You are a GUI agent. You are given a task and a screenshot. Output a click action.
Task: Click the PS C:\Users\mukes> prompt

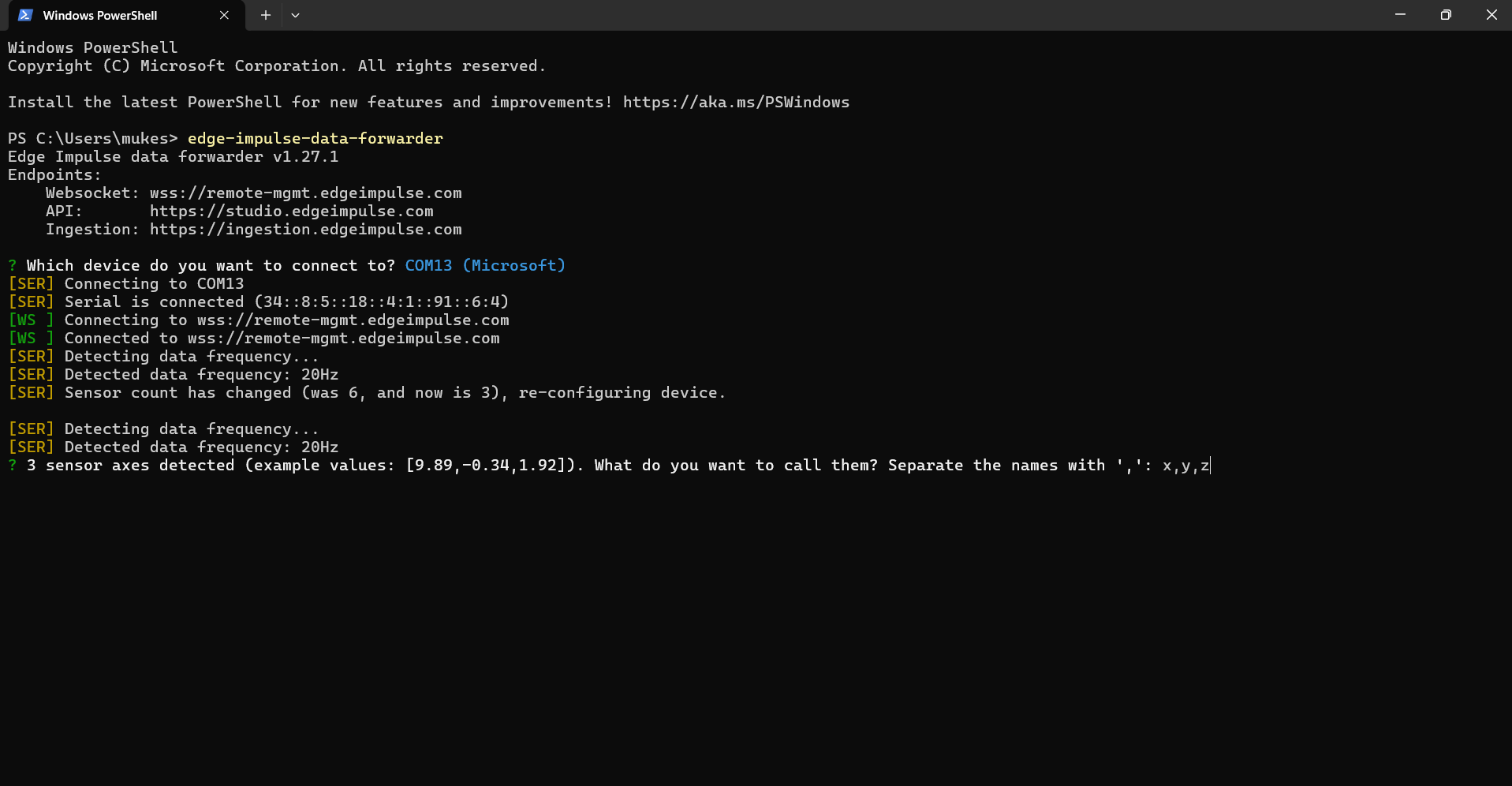[x=92, y=139]
